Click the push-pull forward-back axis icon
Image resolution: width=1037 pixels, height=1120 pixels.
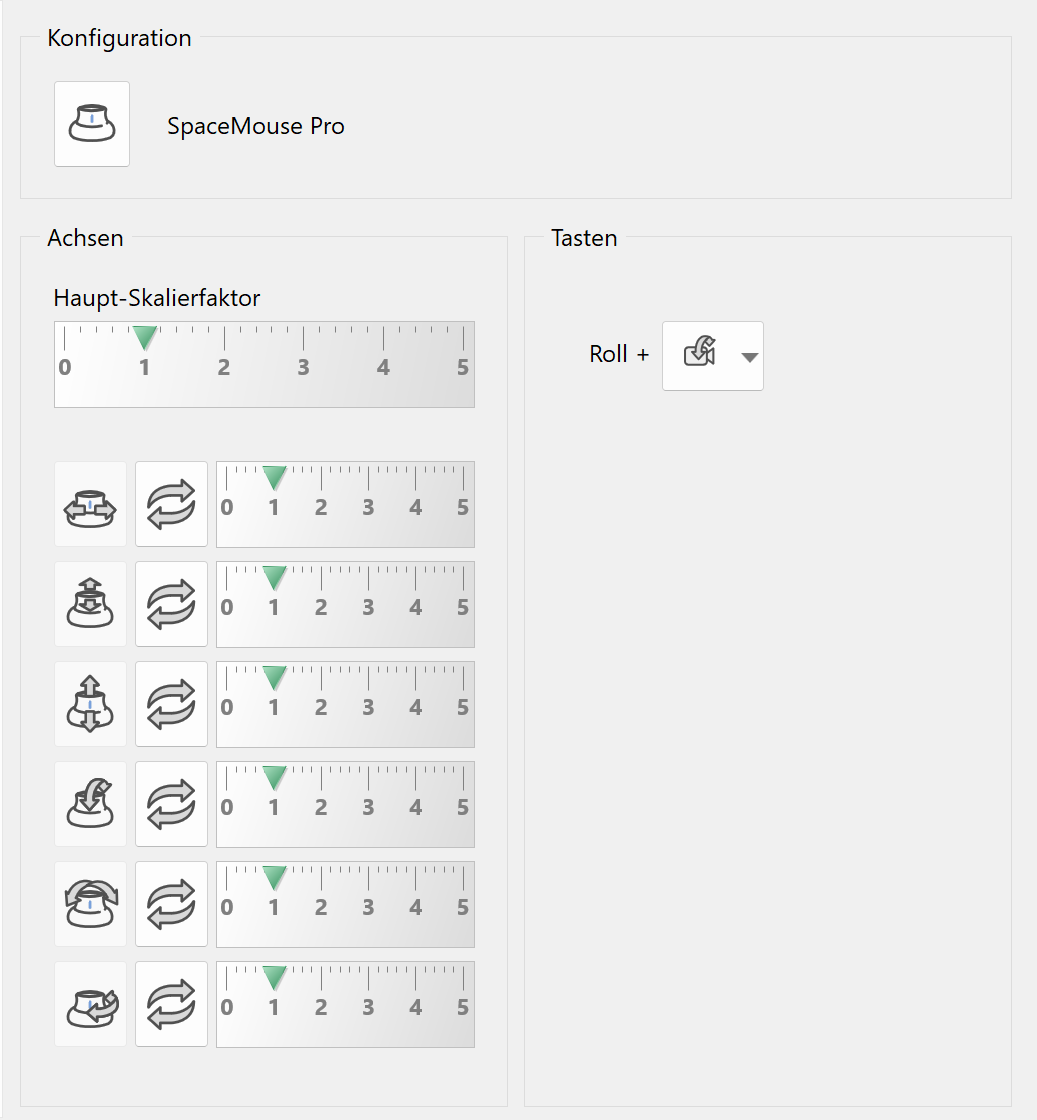[91, 604]
